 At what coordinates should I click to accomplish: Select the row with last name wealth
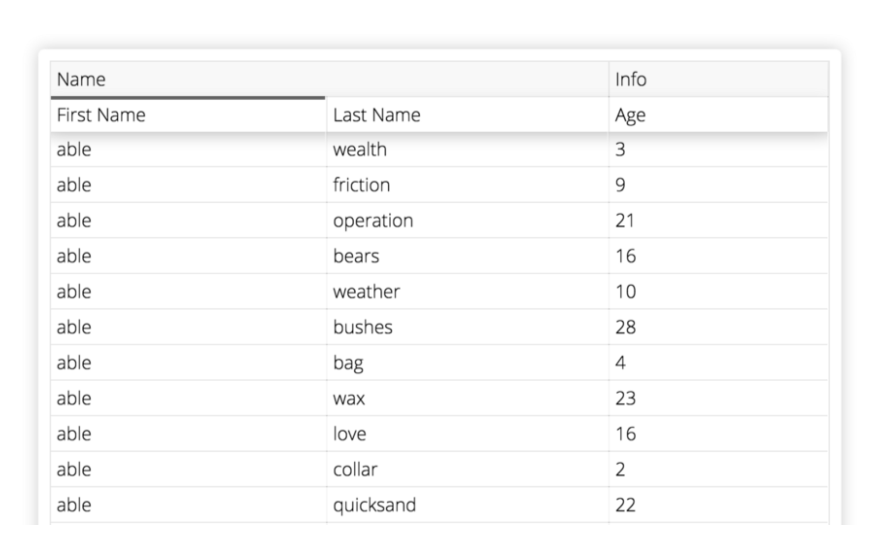439,149
